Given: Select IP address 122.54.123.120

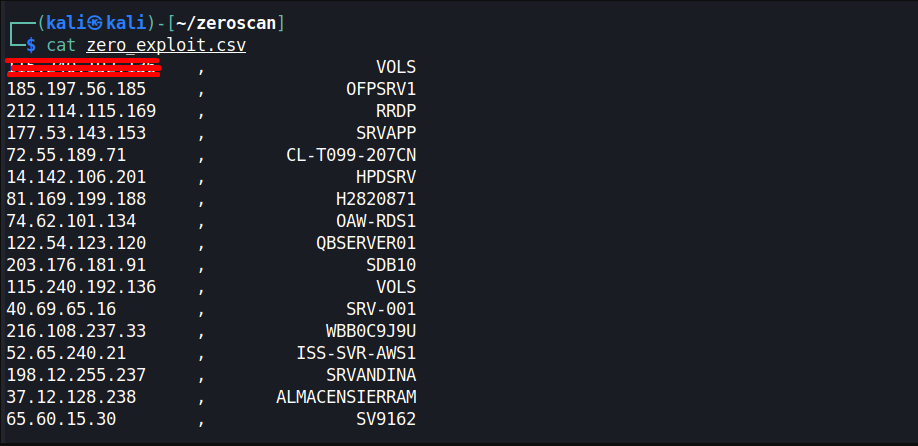Looking at the screenshot, I should (x=76, y=243).
